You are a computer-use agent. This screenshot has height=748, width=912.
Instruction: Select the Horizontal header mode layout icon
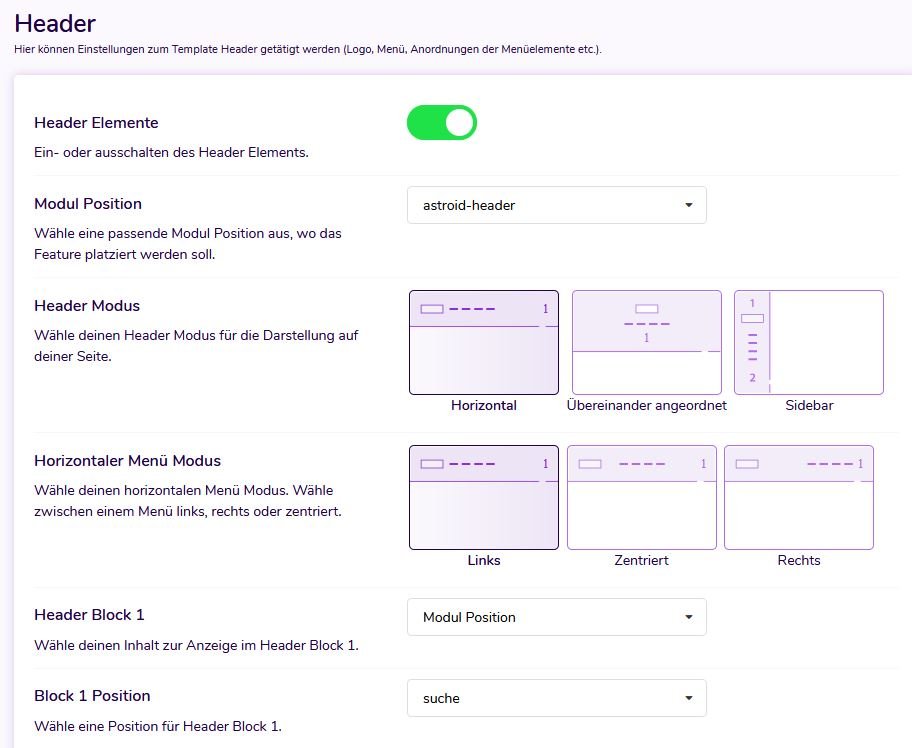484,342
